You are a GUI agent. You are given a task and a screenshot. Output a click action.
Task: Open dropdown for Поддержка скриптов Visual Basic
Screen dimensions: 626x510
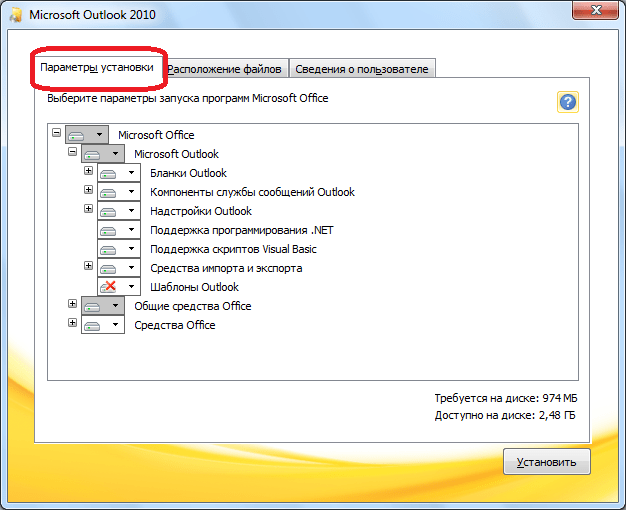click(119, 249)
